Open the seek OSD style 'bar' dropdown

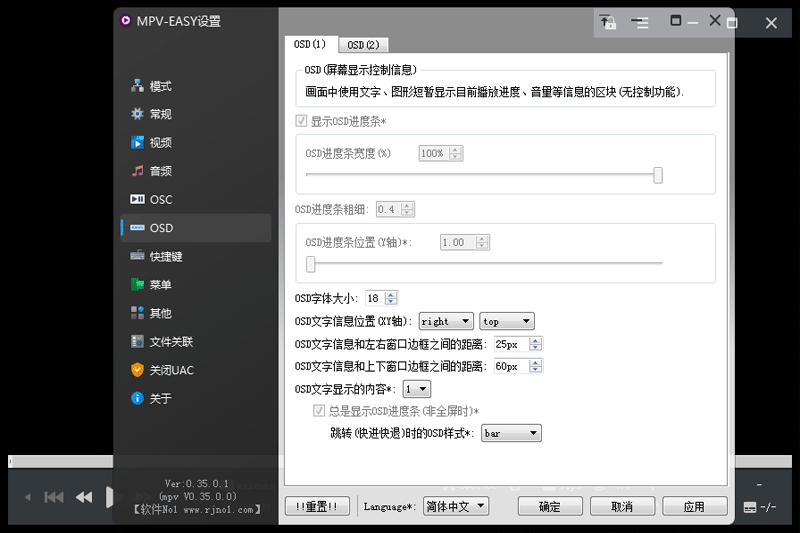point(511,433)
